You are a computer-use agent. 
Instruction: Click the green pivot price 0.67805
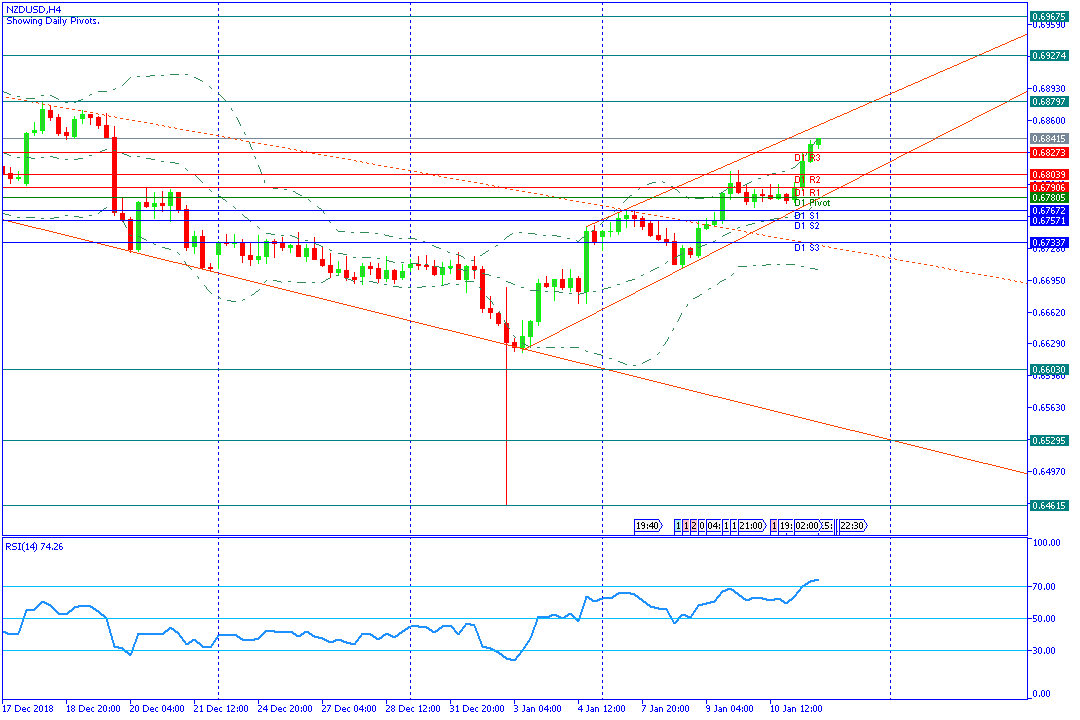(1049, 198)
